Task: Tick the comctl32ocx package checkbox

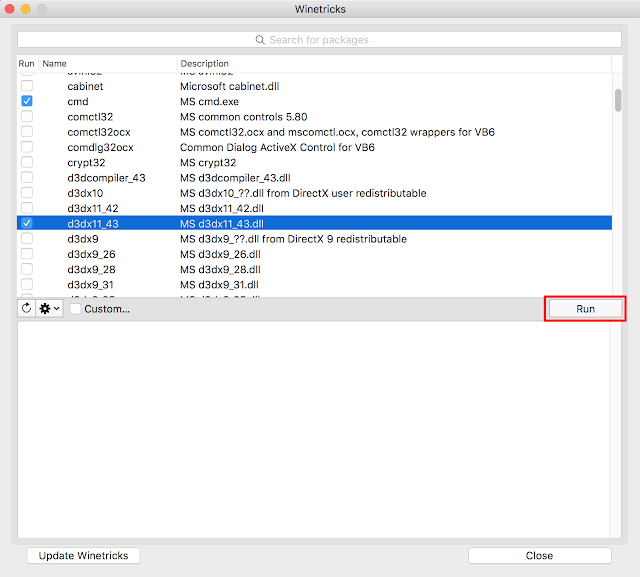Action: pos(27,132)
